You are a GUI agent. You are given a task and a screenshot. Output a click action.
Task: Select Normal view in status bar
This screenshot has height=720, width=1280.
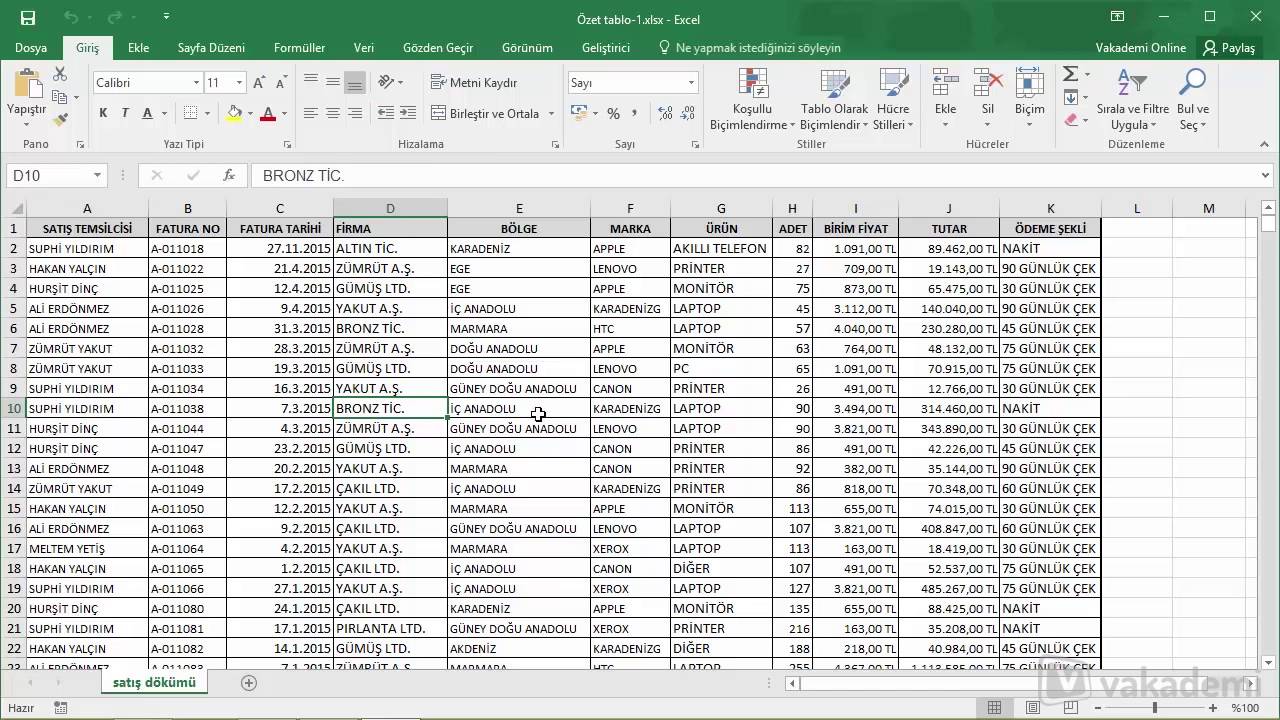click(994, 708)
